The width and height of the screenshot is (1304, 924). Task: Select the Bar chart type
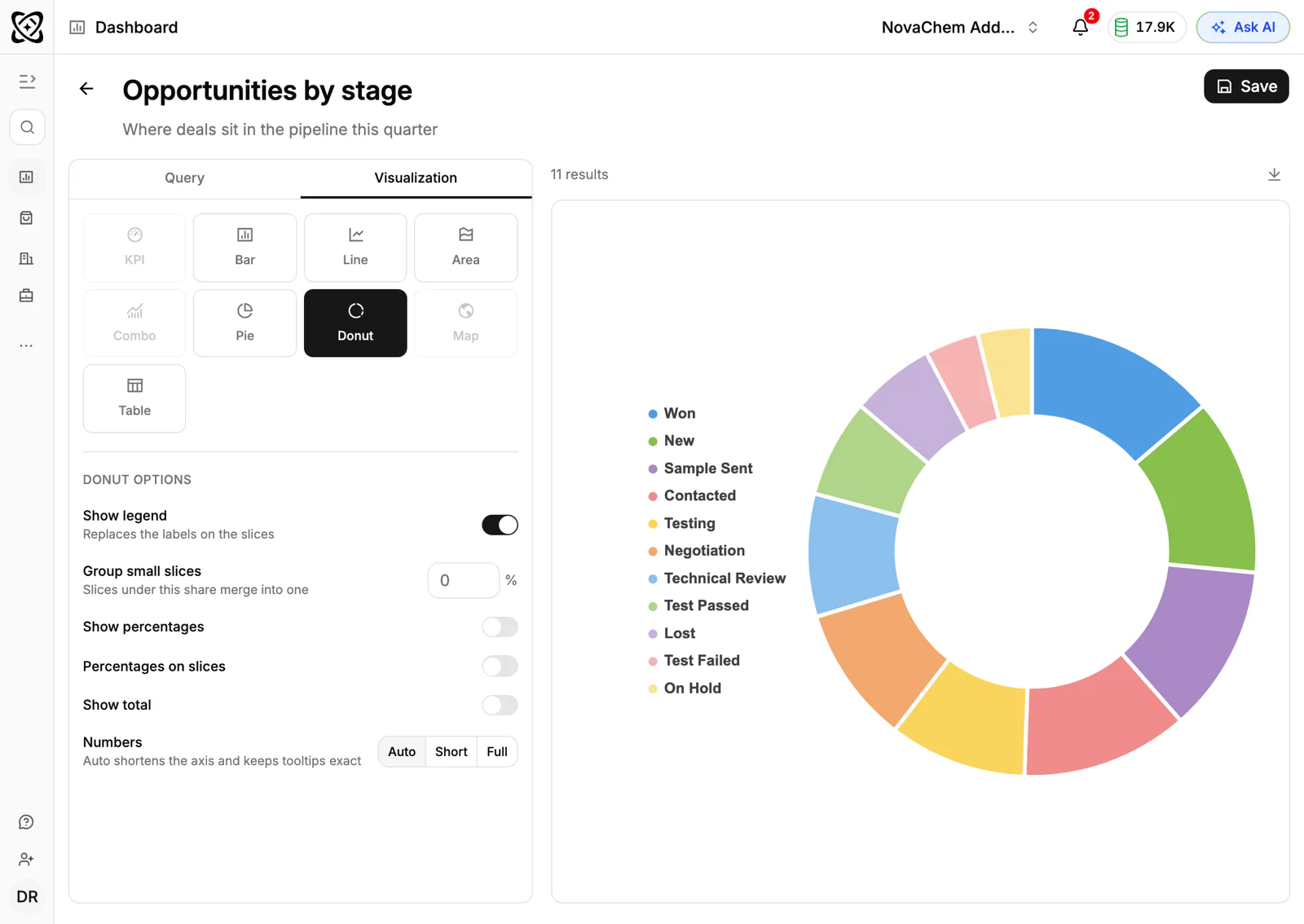(244, 247)
